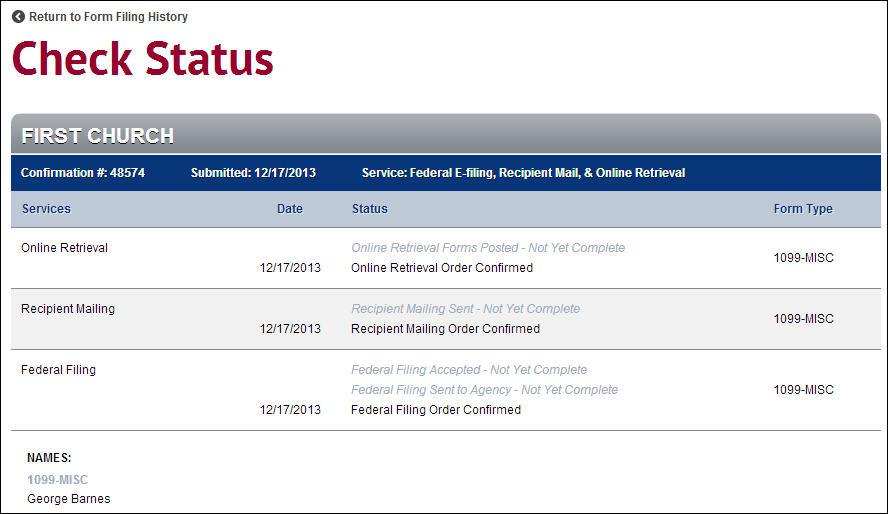Select the Federal Filing service row
This screenshot has width=888, height=514.
[59, 370]
